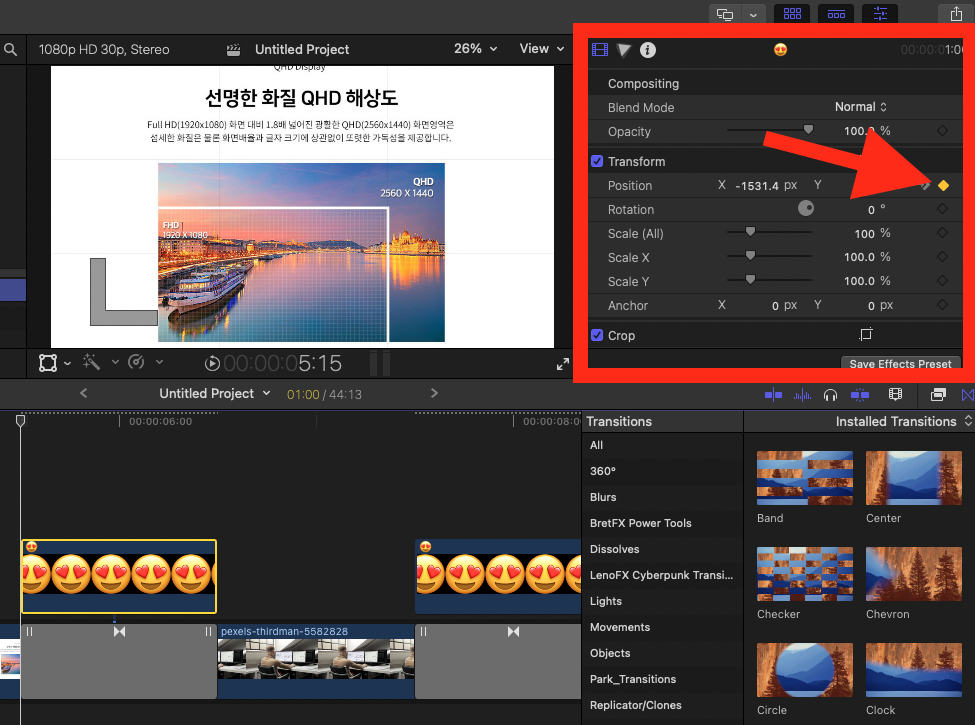Click the Crop onscreen controls icon
This screenshot has width=975, height=725.
point(866,335)
